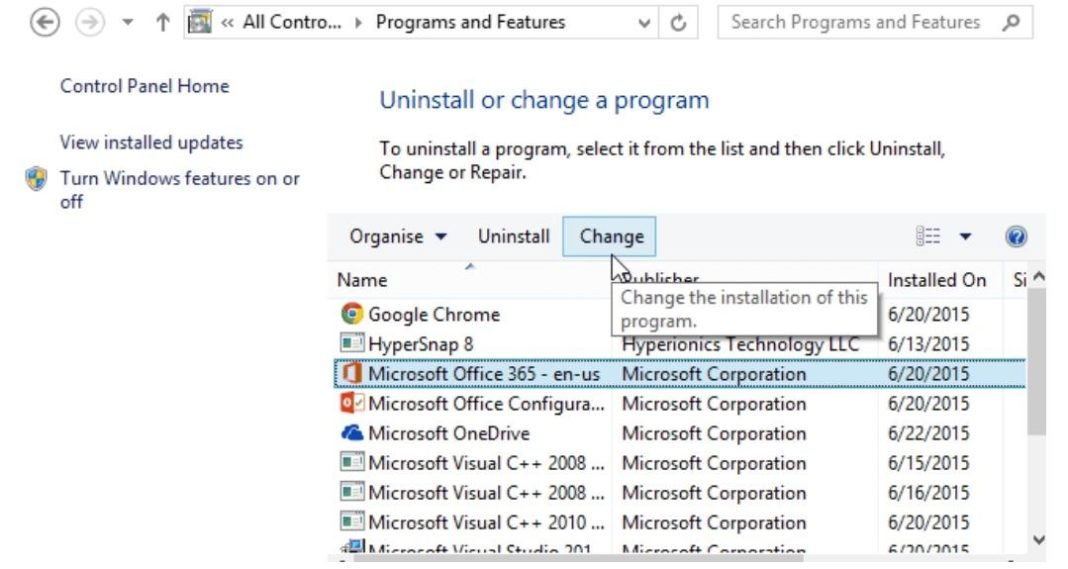Click the Microsoft OneDrive cloud icon
This screenshot has height=569, width=1068.
[351, 433]
